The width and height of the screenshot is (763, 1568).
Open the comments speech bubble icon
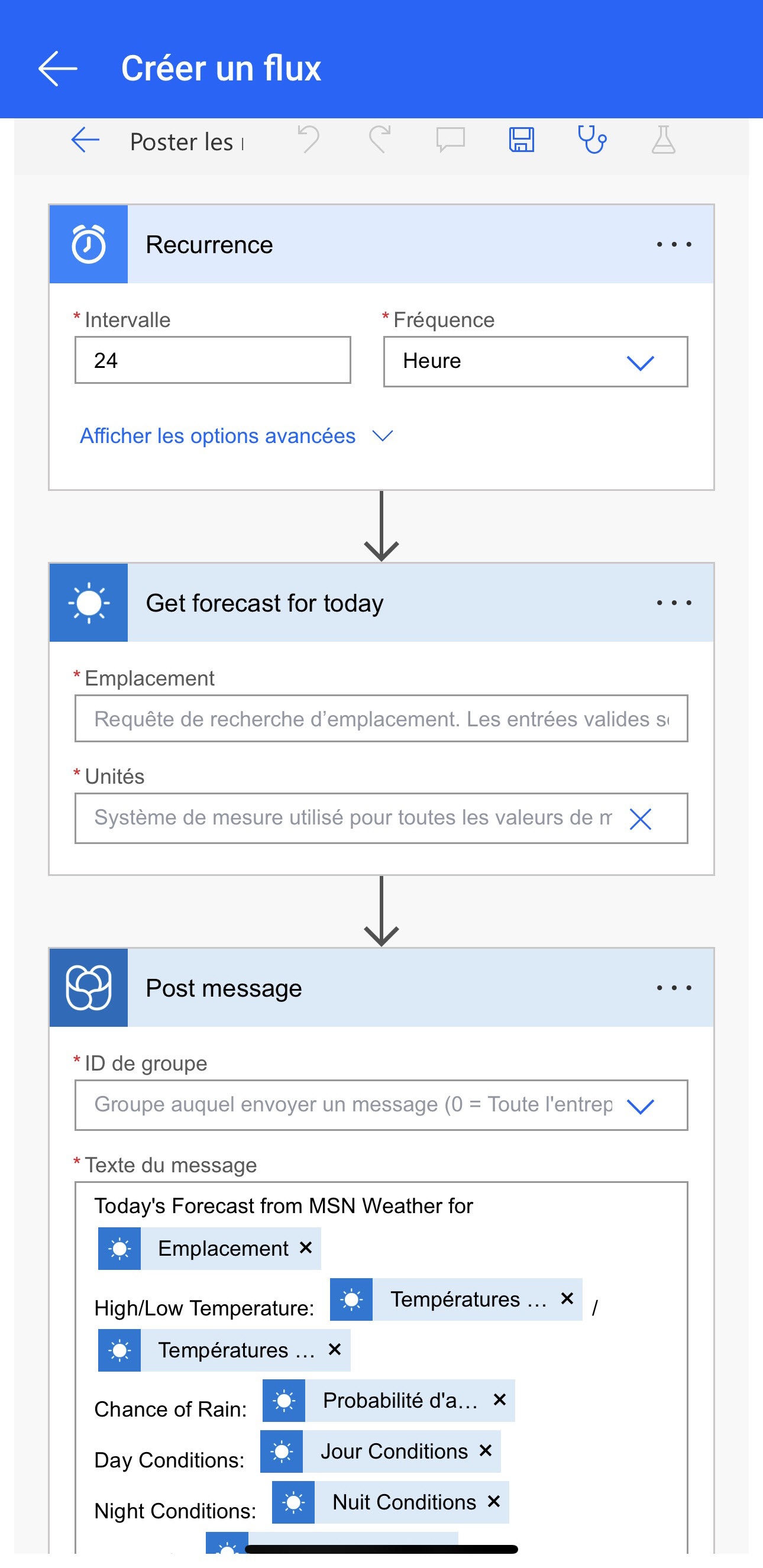pos(450,141)
